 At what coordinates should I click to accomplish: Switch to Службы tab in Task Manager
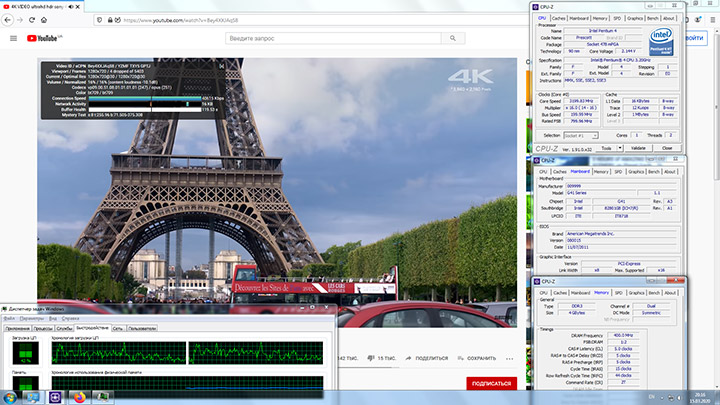pyautogui.click(x=64, y=328)
